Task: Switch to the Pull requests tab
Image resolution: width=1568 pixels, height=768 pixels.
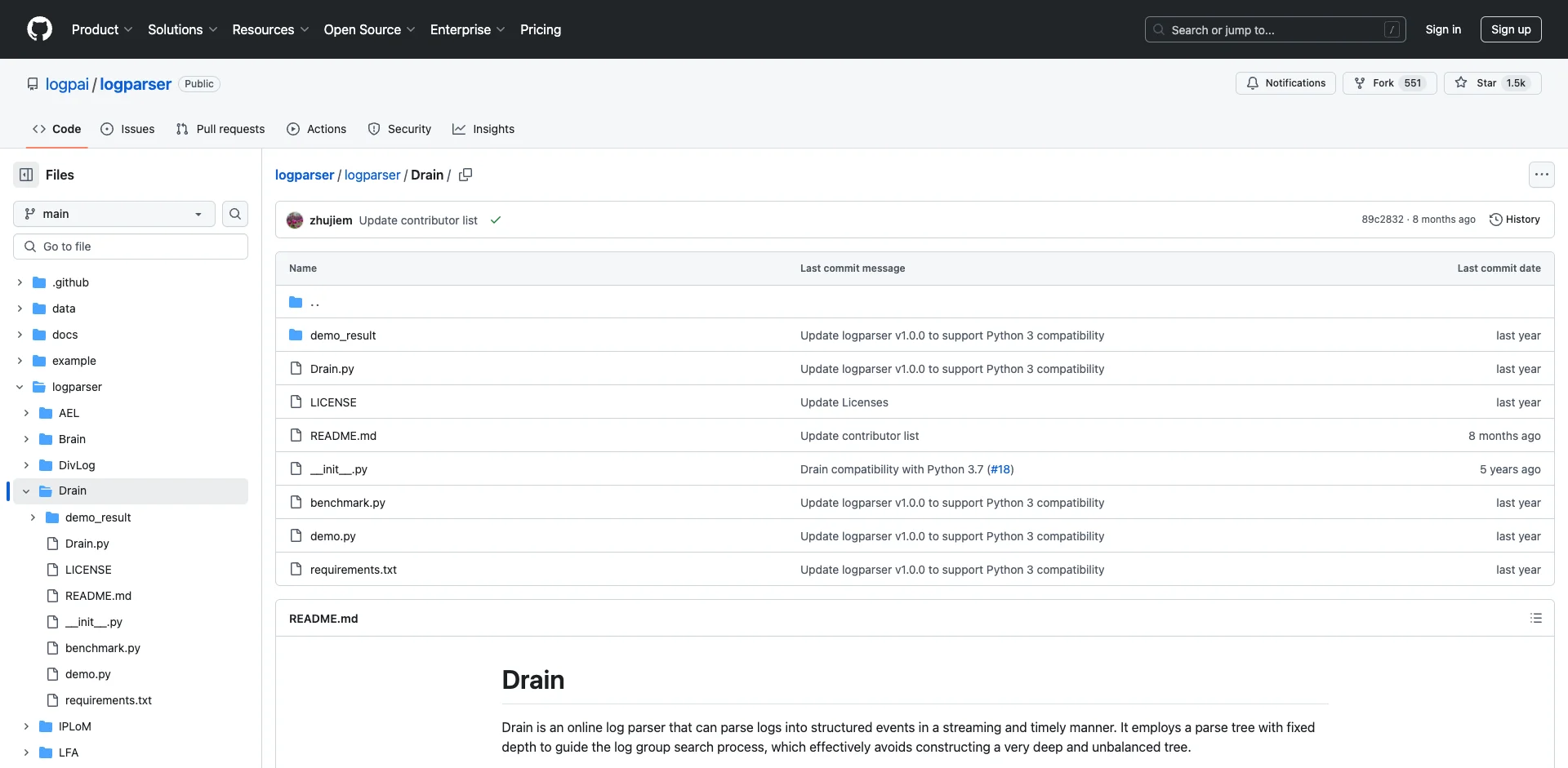Action: (220, 129)
